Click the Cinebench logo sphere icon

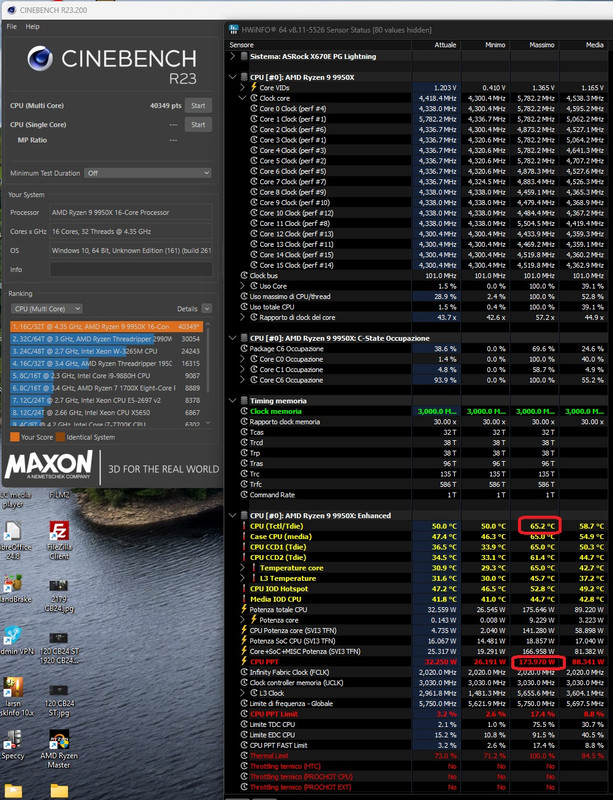tap(40, 58)
